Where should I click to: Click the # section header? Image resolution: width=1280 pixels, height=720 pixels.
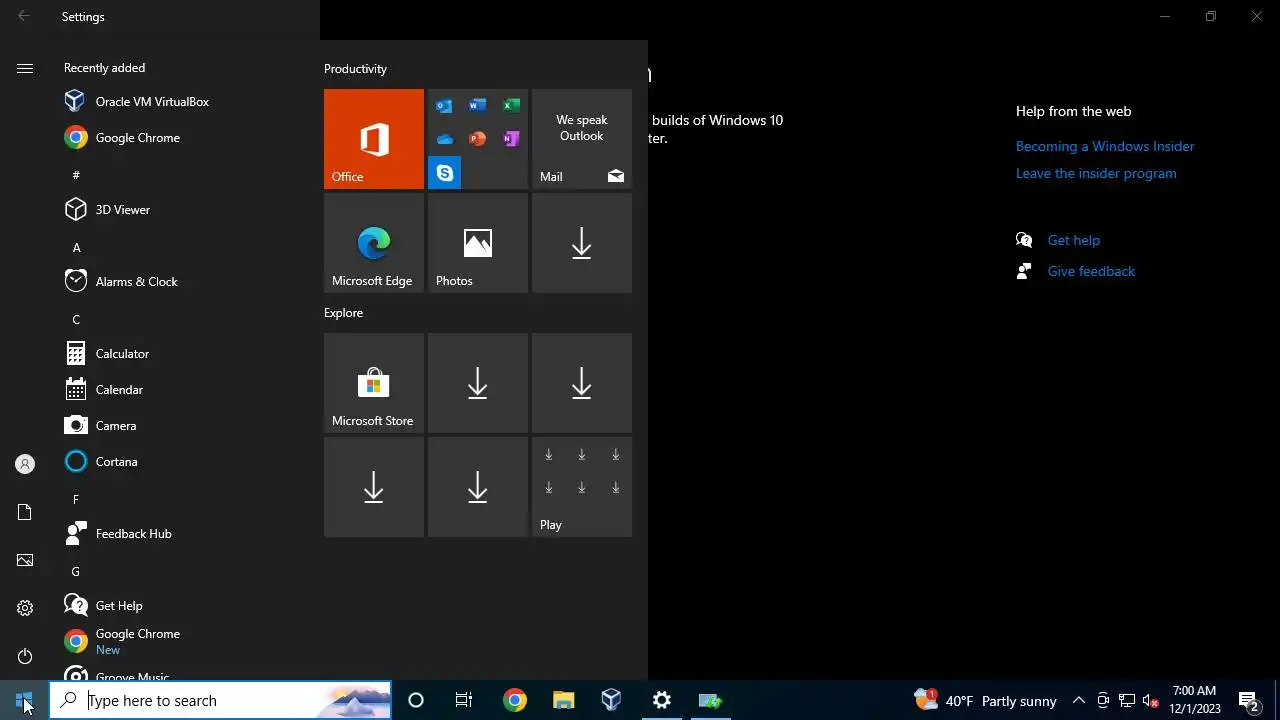pyautogui.click(x=76, y=175)
